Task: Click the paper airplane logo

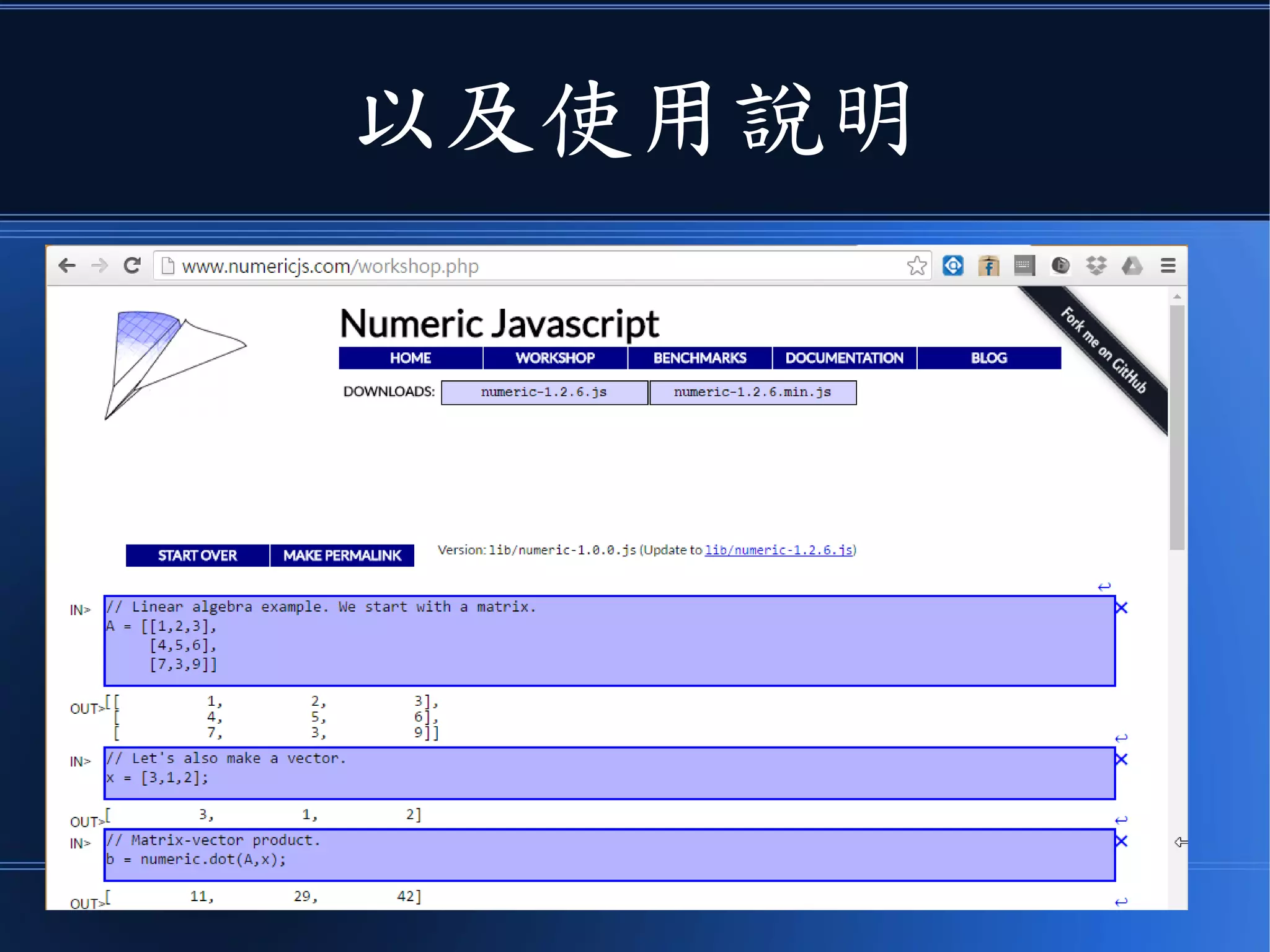Action: point(175,365)
